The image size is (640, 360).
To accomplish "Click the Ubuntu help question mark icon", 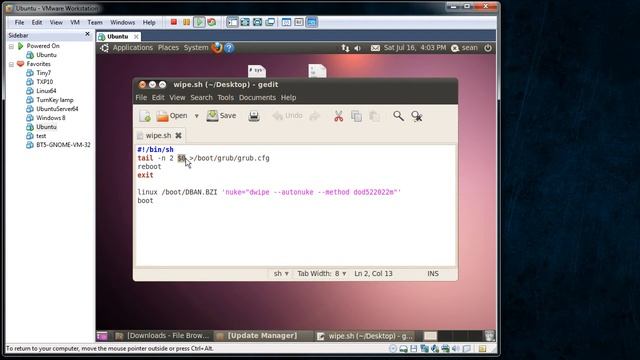I will pos(229,48).
